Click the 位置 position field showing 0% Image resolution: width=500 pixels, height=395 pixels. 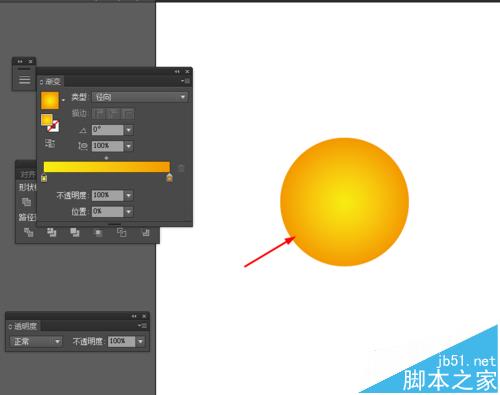[x=107, y=211]
